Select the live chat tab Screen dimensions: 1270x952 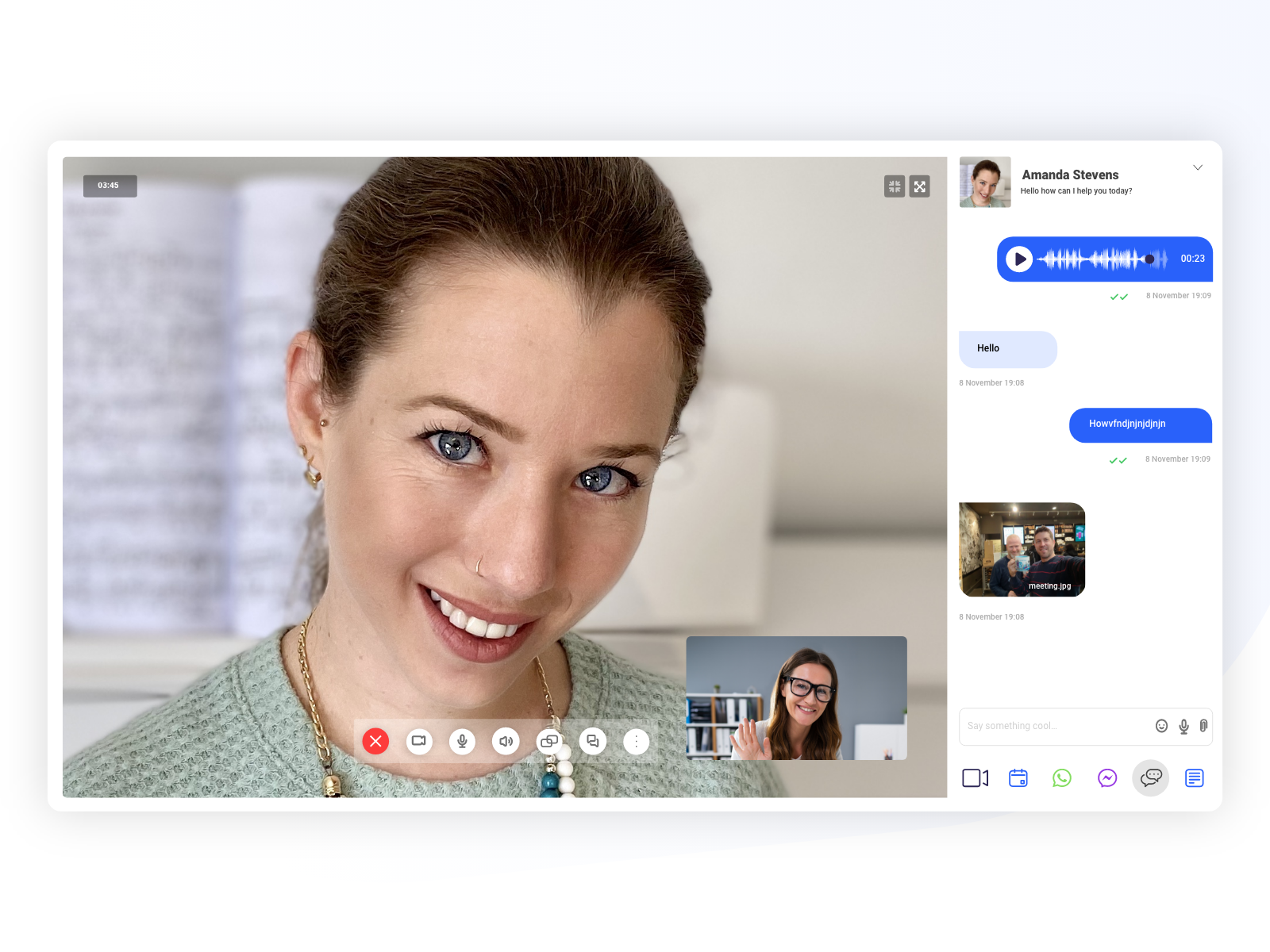pyautogui.click(x=1151, y=778)
